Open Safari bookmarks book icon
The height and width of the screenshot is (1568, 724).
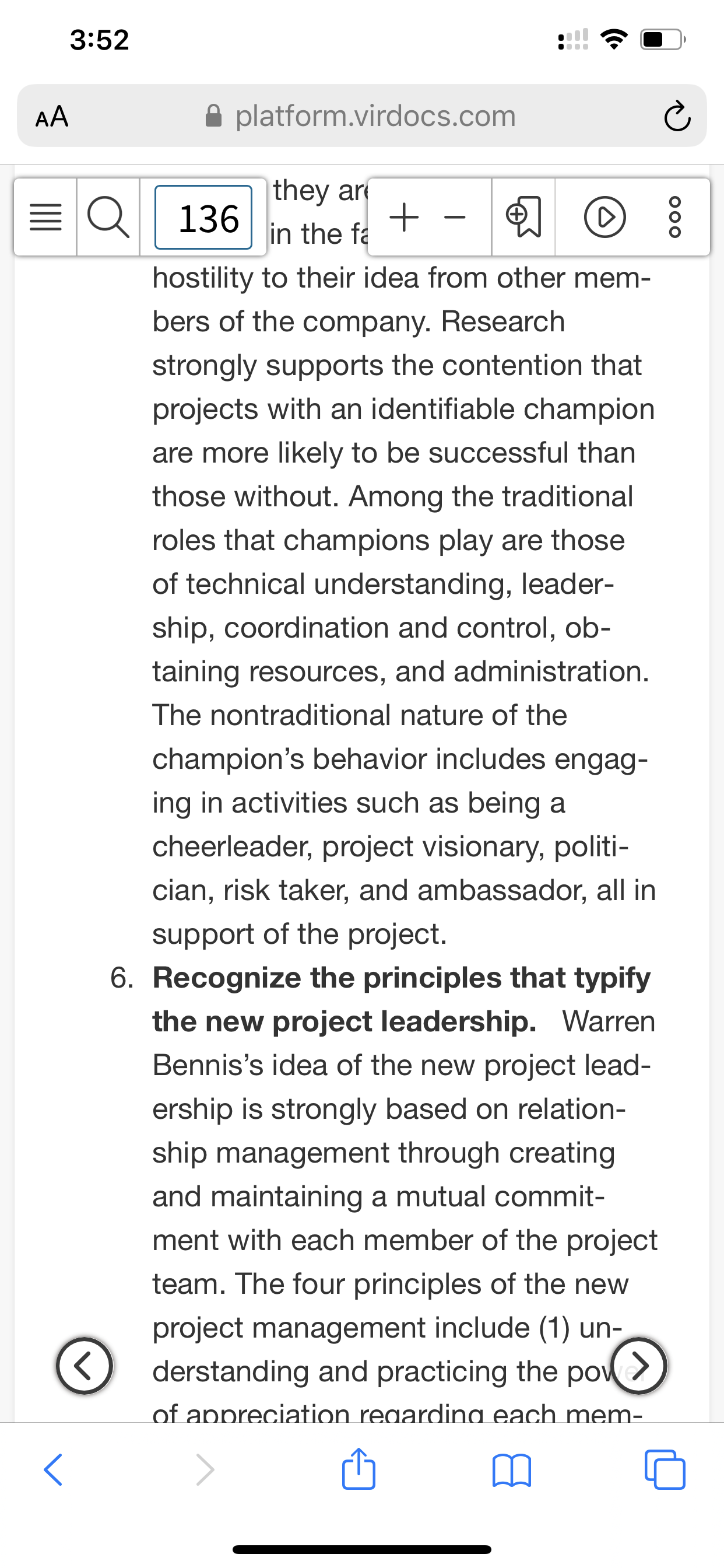[x=512, y=1471]
